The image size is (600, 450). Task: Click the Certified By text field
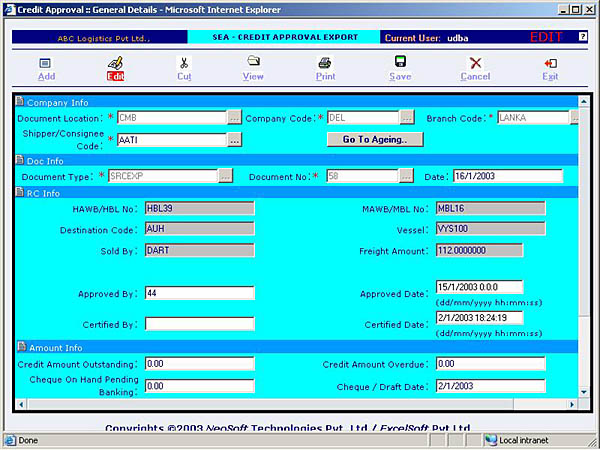click(x=199, y=324)
